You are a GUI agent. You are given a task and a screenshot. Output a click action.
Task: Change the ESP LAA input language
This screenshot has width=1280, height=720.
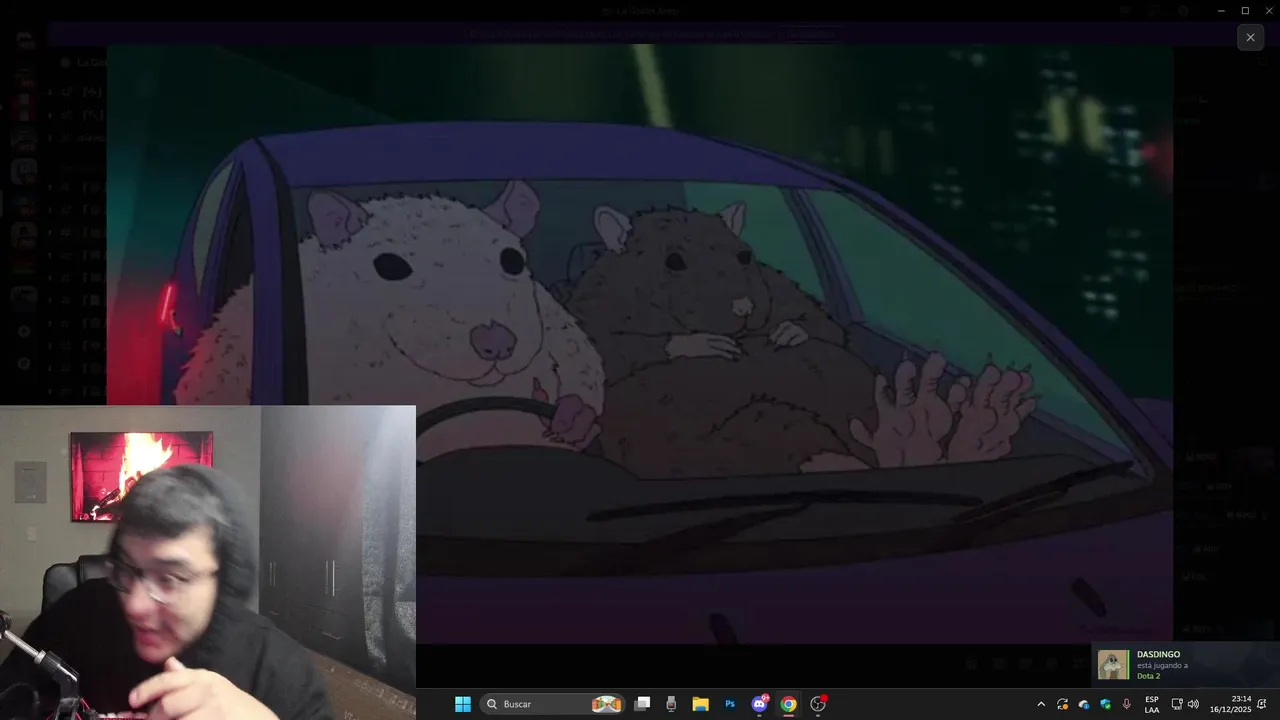coord(1152,704)
